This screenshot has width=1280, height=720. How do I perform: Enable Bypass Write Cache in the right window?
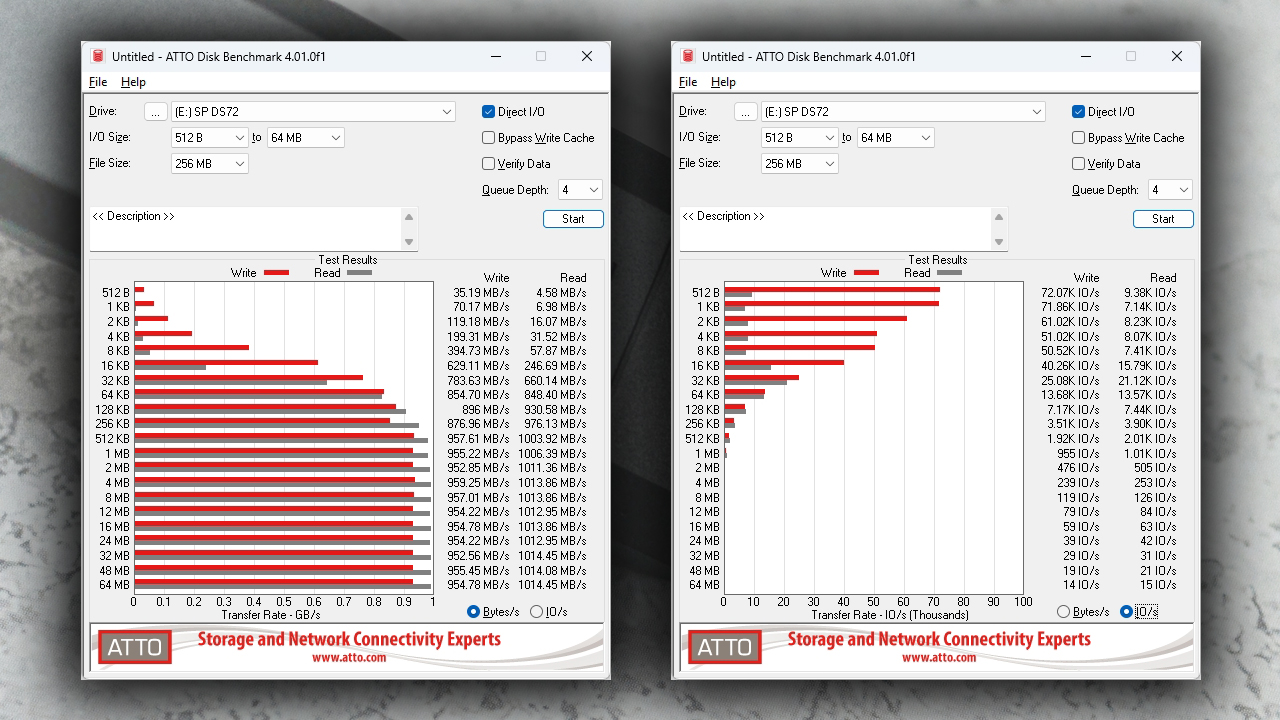coord(1079,138)
